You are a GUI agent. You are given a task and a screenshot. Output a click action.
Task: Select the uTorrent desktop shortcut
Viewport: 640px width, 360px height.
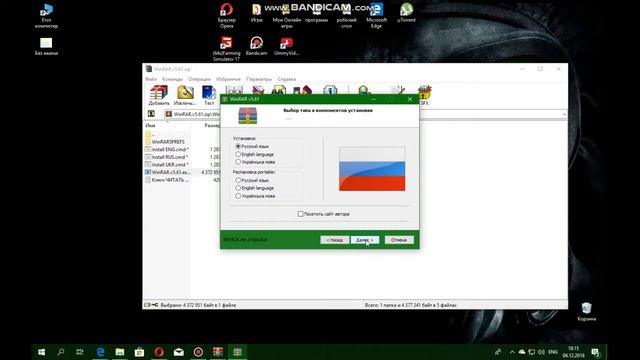(406, 13)
